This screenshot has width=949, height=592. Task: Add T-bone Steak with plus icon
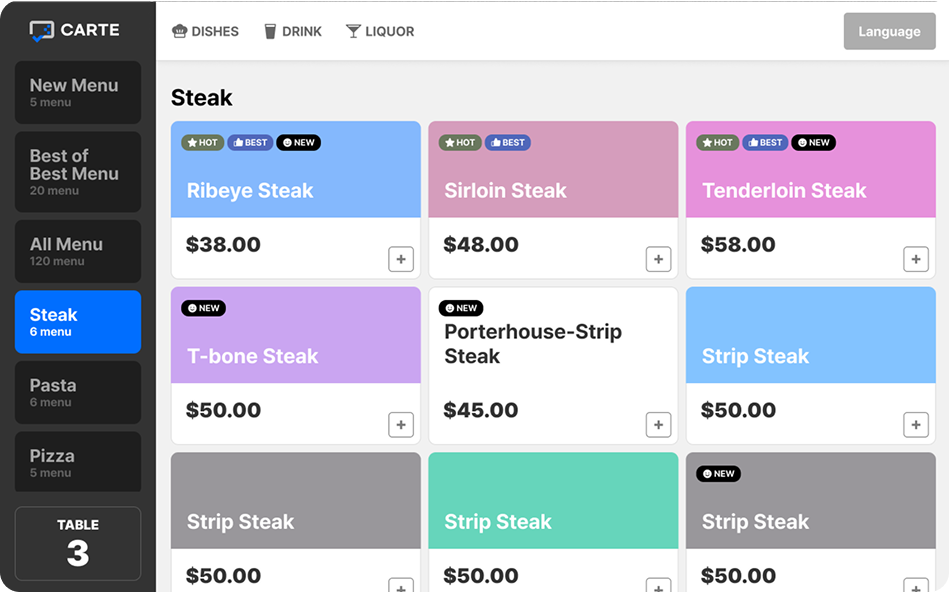[400, 425]
